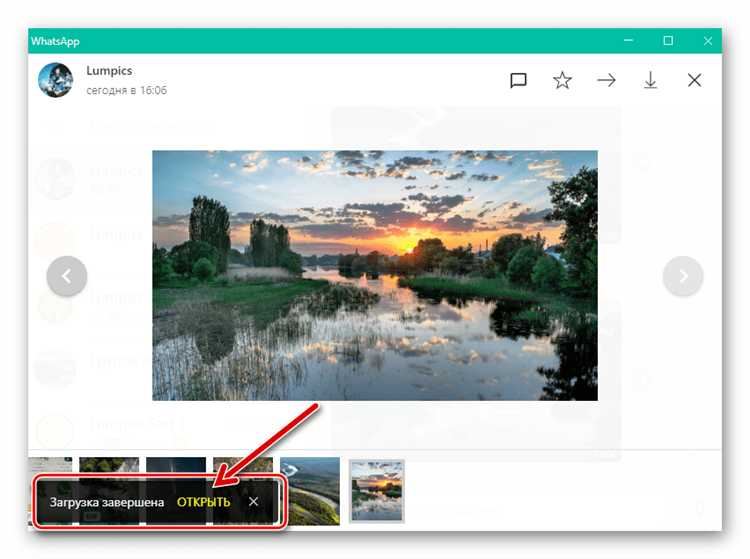Click the Lumpics sender name
750x559 pixels.
[x=109, y=71]
